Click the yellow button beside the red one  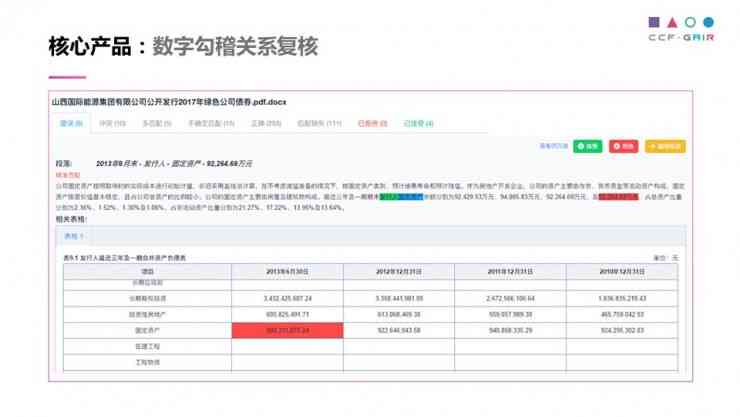(665, 146)
